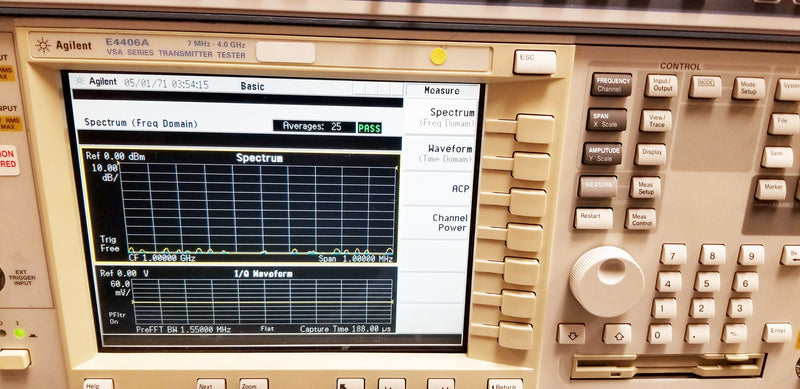
Task: Click the CF 1.00000 GHz readout
Action: coord(162,258)
